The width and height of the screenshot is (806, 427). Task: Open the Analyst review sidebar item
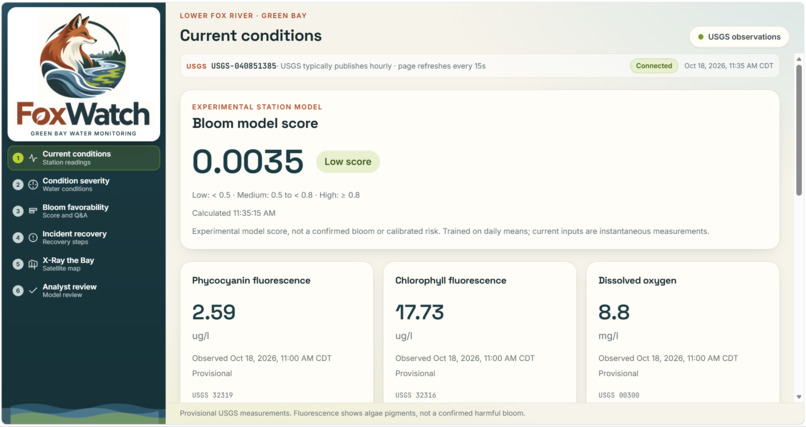84,291
